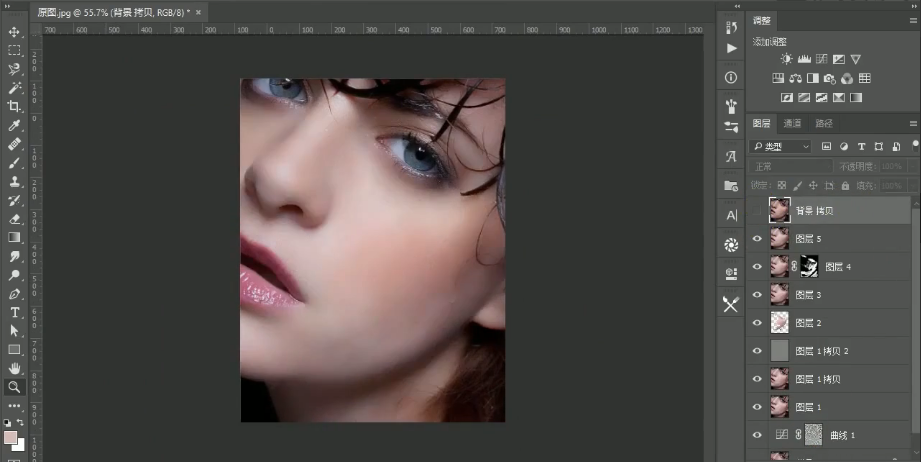This screenshot has height=462, width=921.
Task: Select the Smudge tool
Action: click(14, 257)
